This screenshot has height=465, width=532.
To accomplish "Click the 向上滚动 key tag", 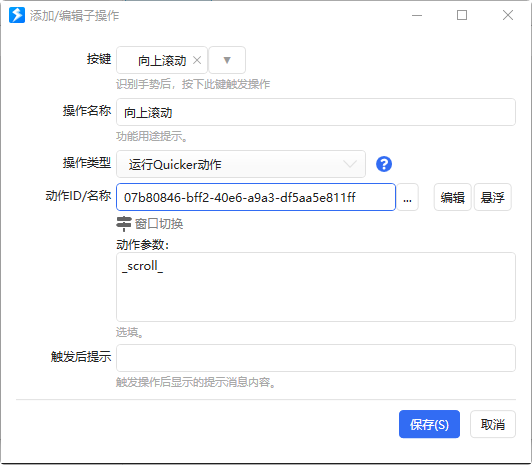I will [x=162, y=61].
